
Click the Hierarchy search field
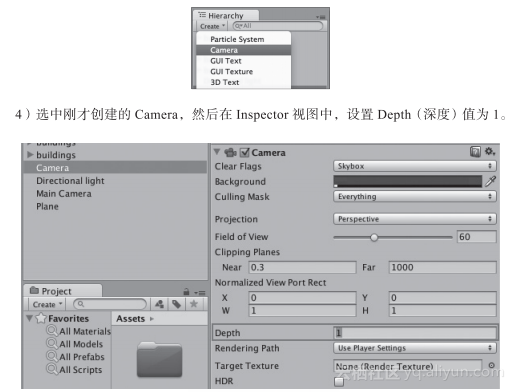[x=278, y=26]
